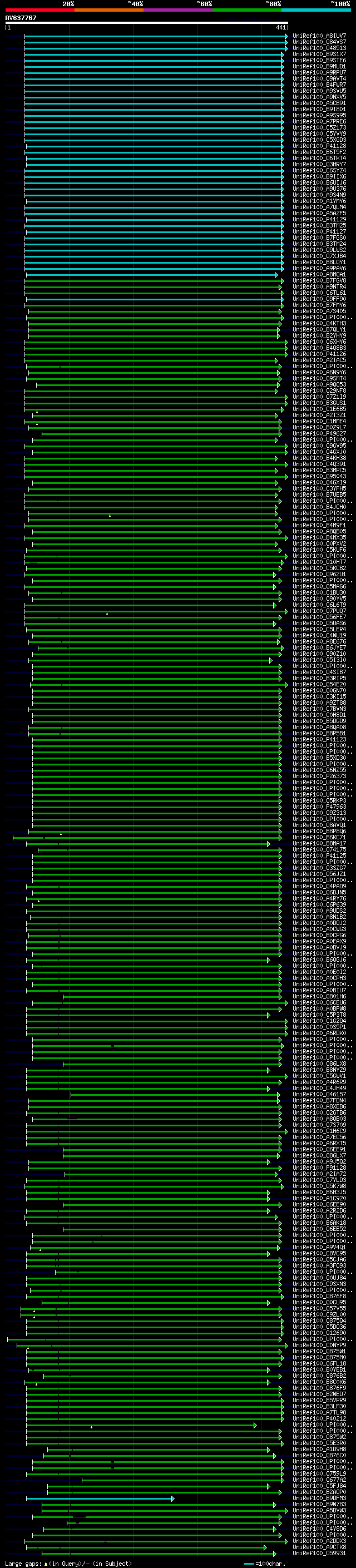Screen dimensions: 356x1568
Task: Select hit label UniRef100_C1BU30
Action: point(319,592)
